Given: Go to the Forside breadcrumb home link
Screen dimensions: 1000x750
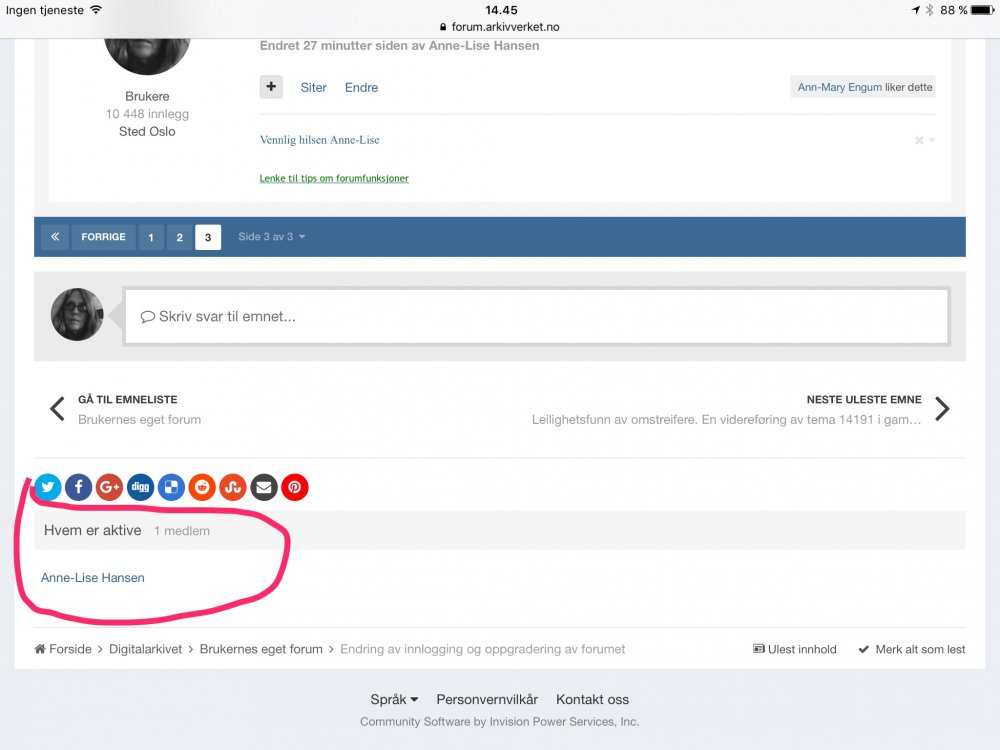Looking at the screenshot, I should point(70,649).
